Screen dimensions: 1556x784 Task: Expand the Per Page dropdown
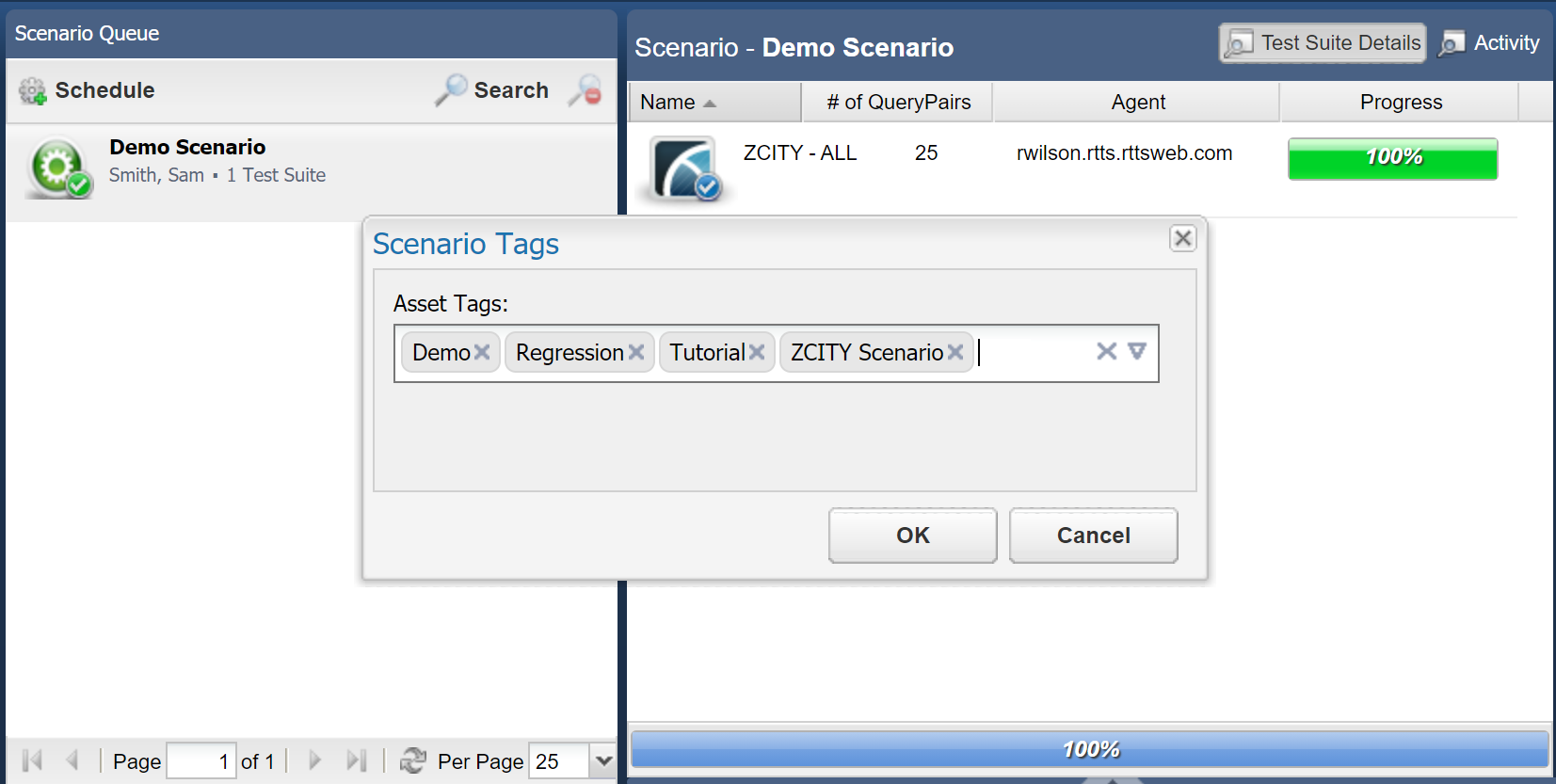[x=603, y=760]
